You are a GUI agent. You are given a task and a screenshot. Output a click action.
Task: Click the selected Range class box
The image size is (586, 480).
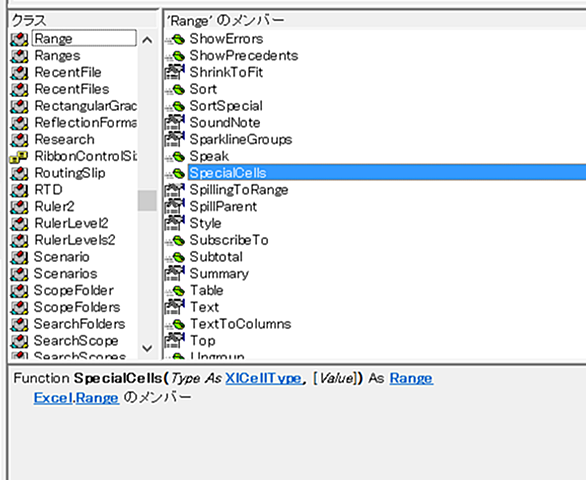pos(84,39)
